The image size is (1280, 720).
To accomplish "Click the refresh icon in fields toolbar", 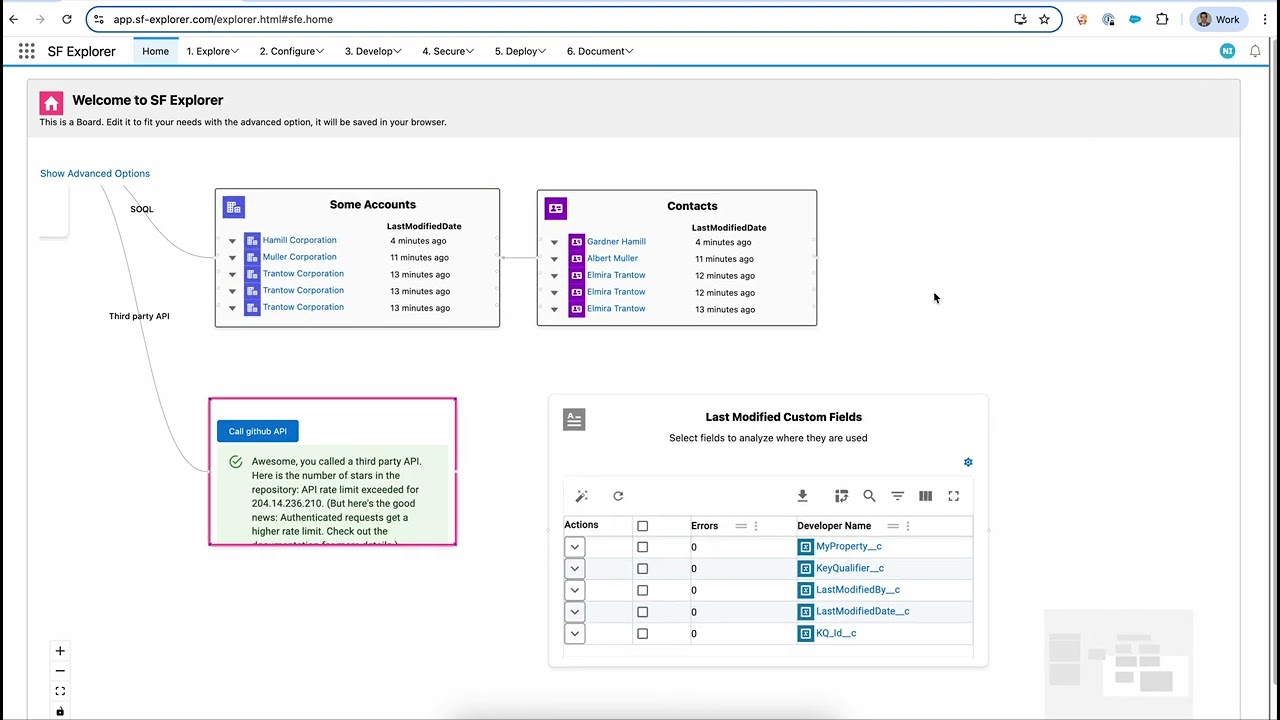I will (618, 496).
